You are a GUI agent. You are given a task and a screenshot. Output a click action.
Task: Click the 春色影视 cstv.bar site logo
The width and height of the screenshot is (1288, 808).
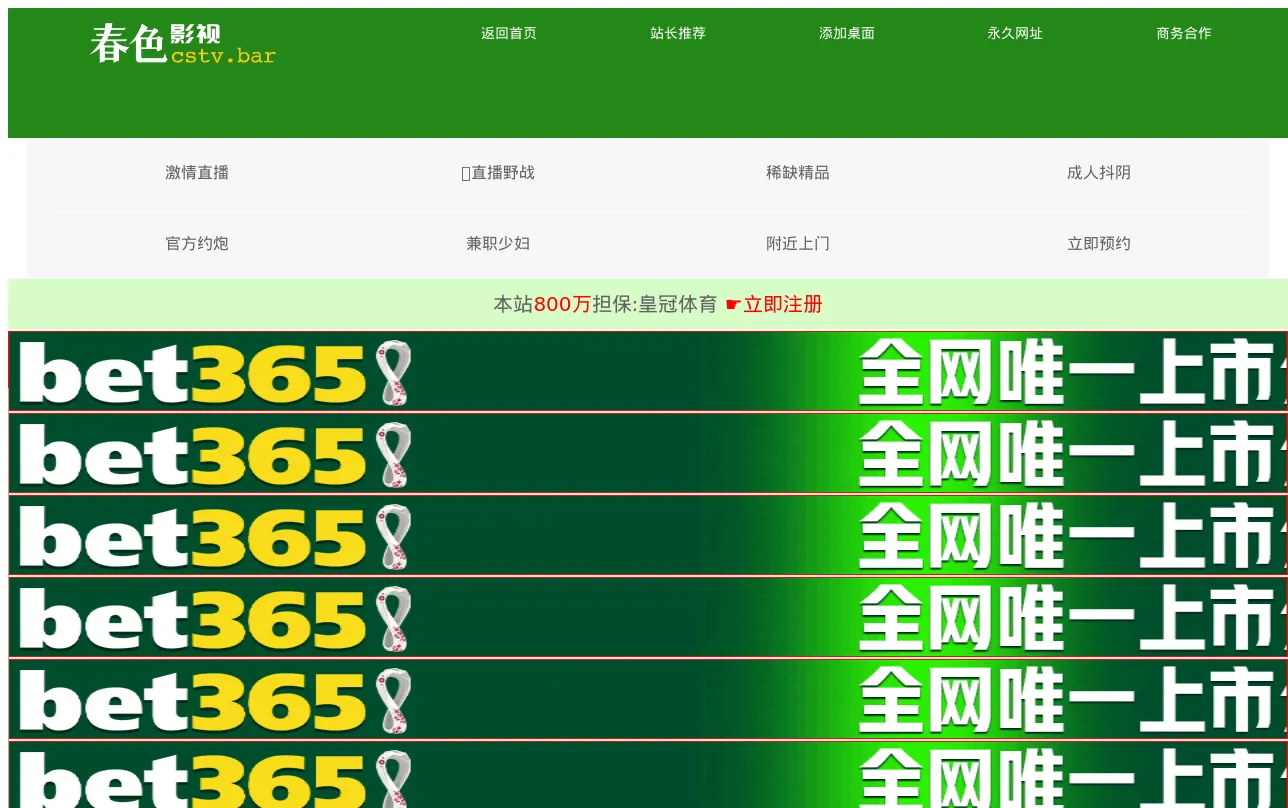182,44
